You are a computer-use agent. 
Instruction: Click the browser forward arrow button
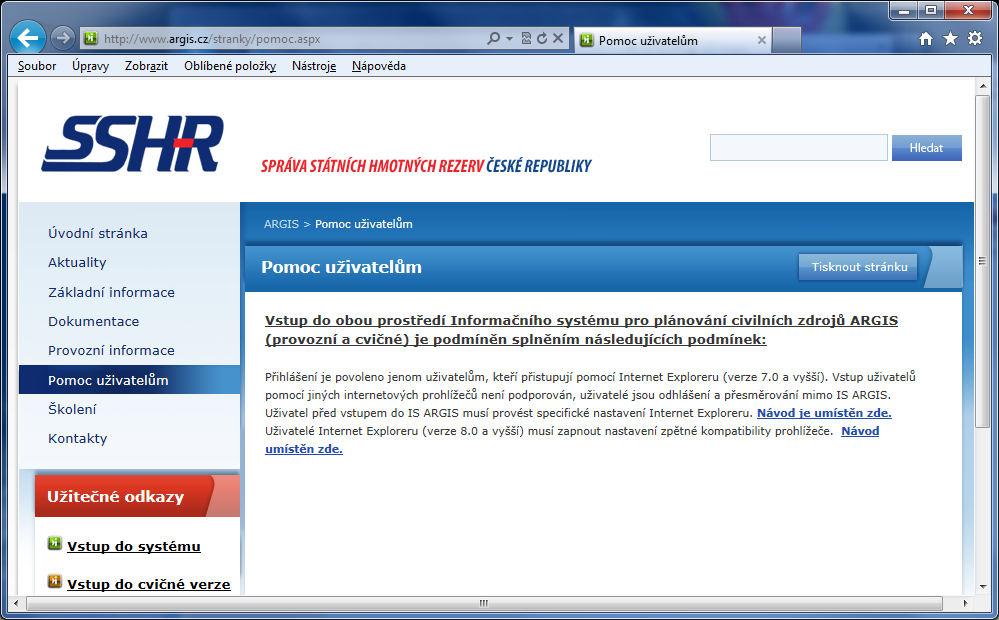coord(62,38)
